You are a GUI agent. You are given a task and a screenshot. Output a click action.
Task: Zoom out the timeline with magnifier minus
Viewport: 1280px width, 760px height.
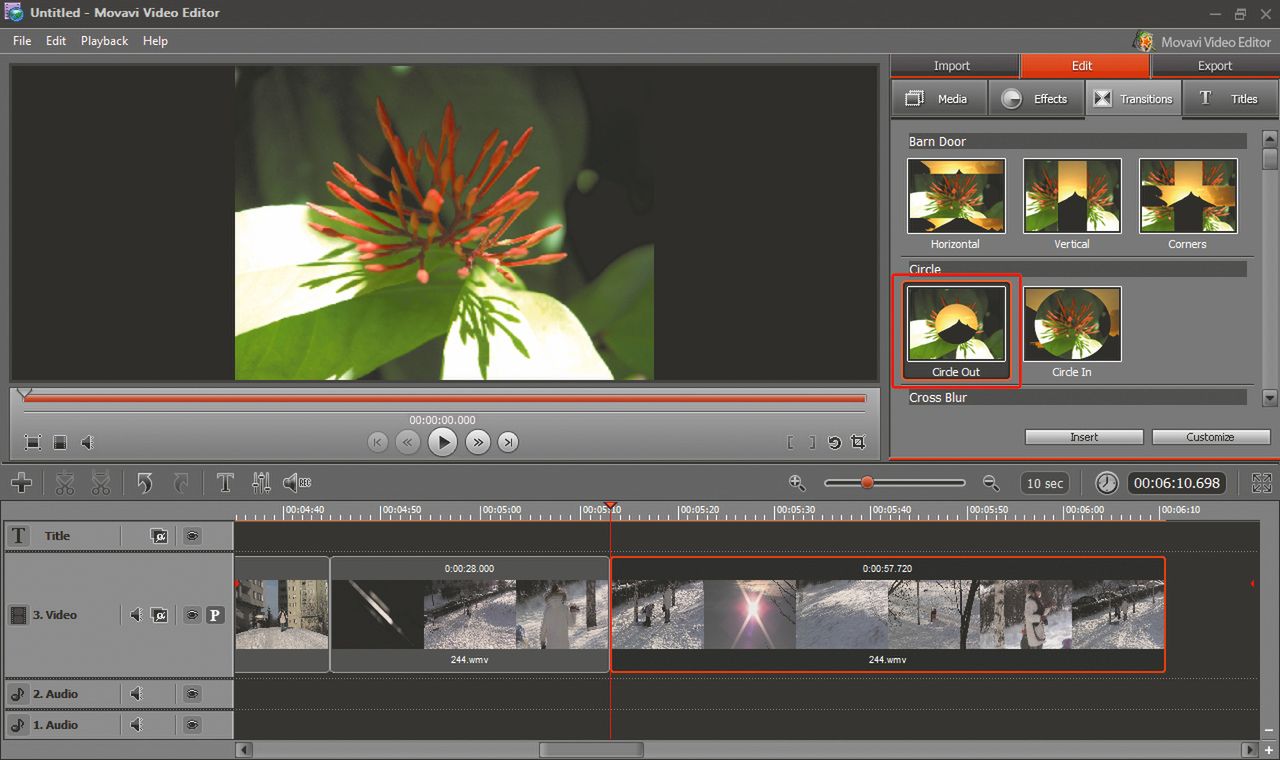point(991,483)
